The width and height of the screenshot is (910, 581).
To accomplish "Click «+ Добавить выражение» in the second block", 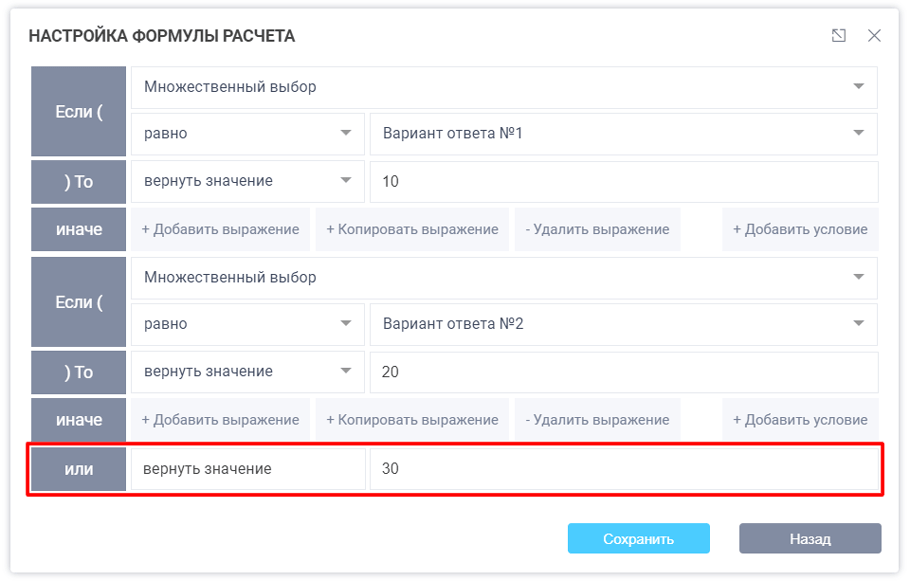I will 220,419.
